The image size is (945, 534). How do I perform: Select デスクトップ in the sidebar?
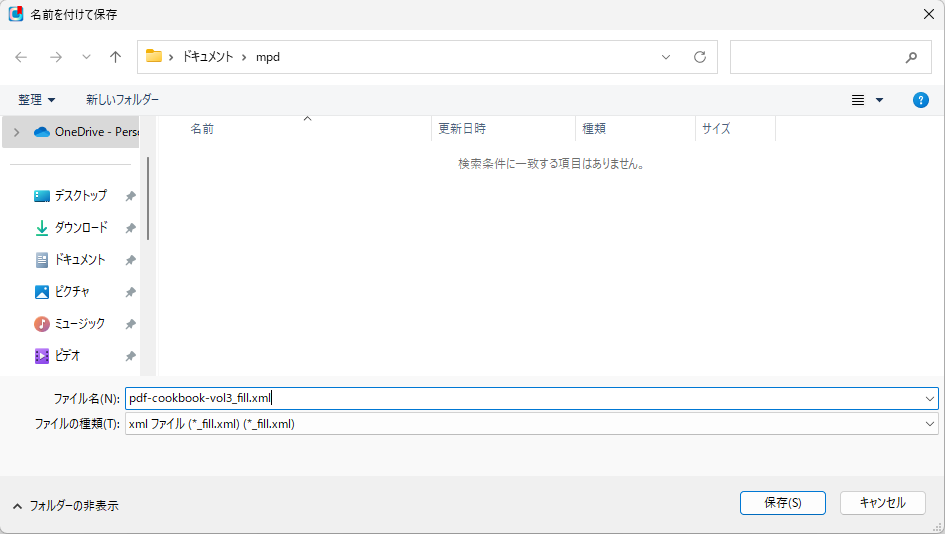point(80,196)
